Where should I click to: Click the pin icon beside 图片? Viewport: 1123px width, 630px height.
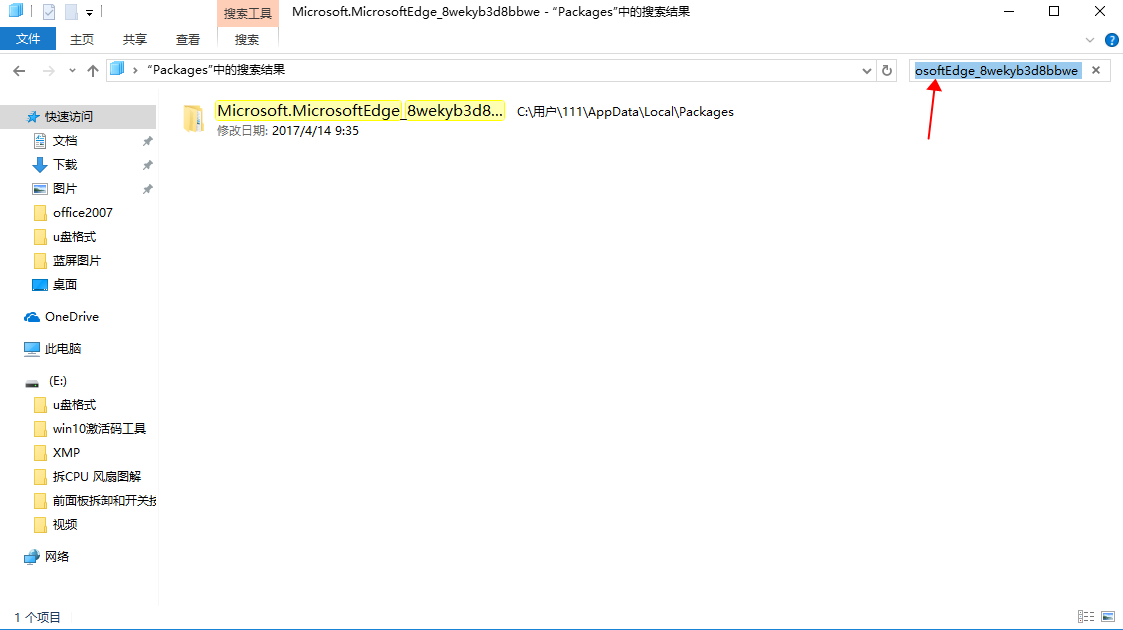(x=148, y=189)
